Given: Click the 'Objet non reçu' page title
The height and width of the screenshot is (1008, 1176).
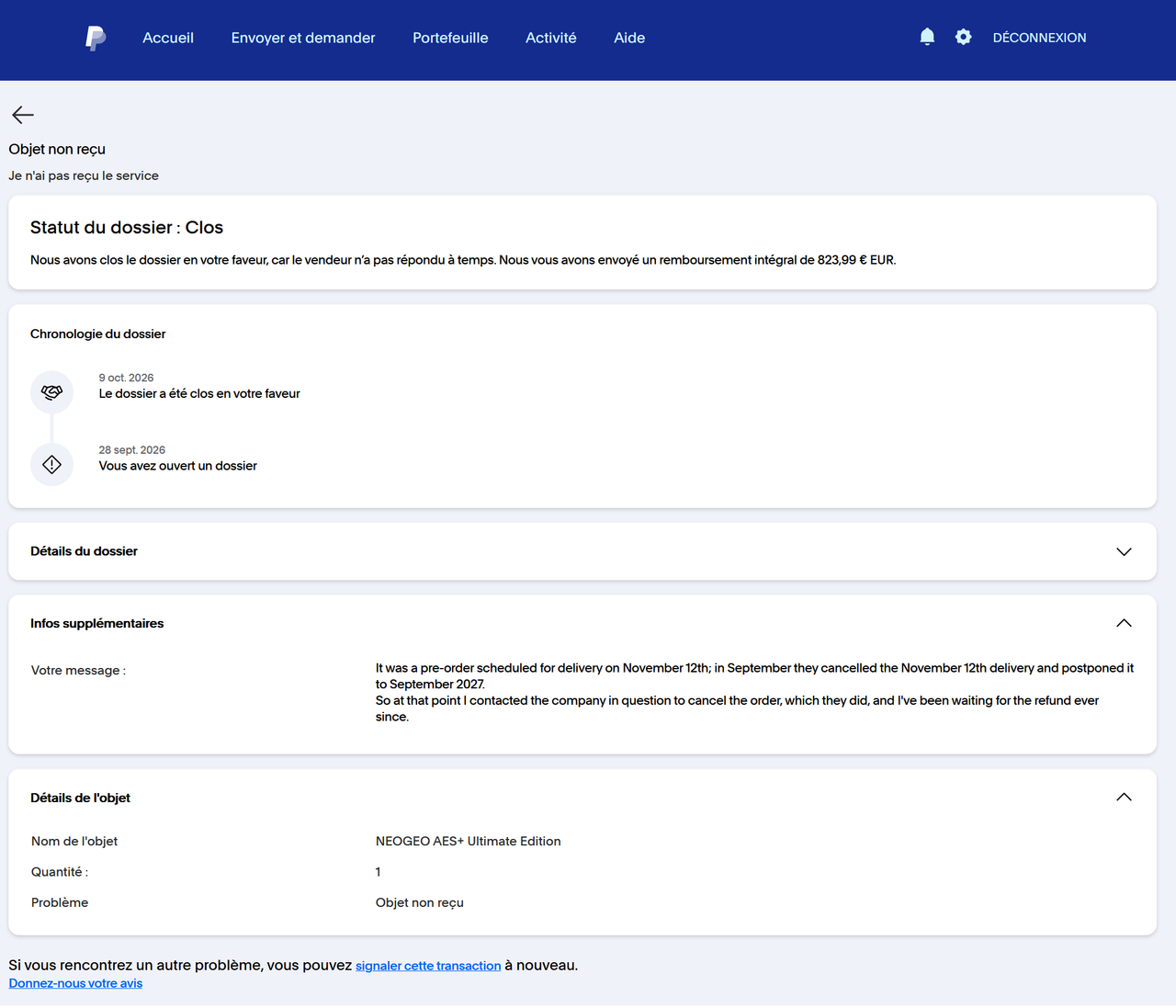Looking at the screenshot, I should coord(57,149).
